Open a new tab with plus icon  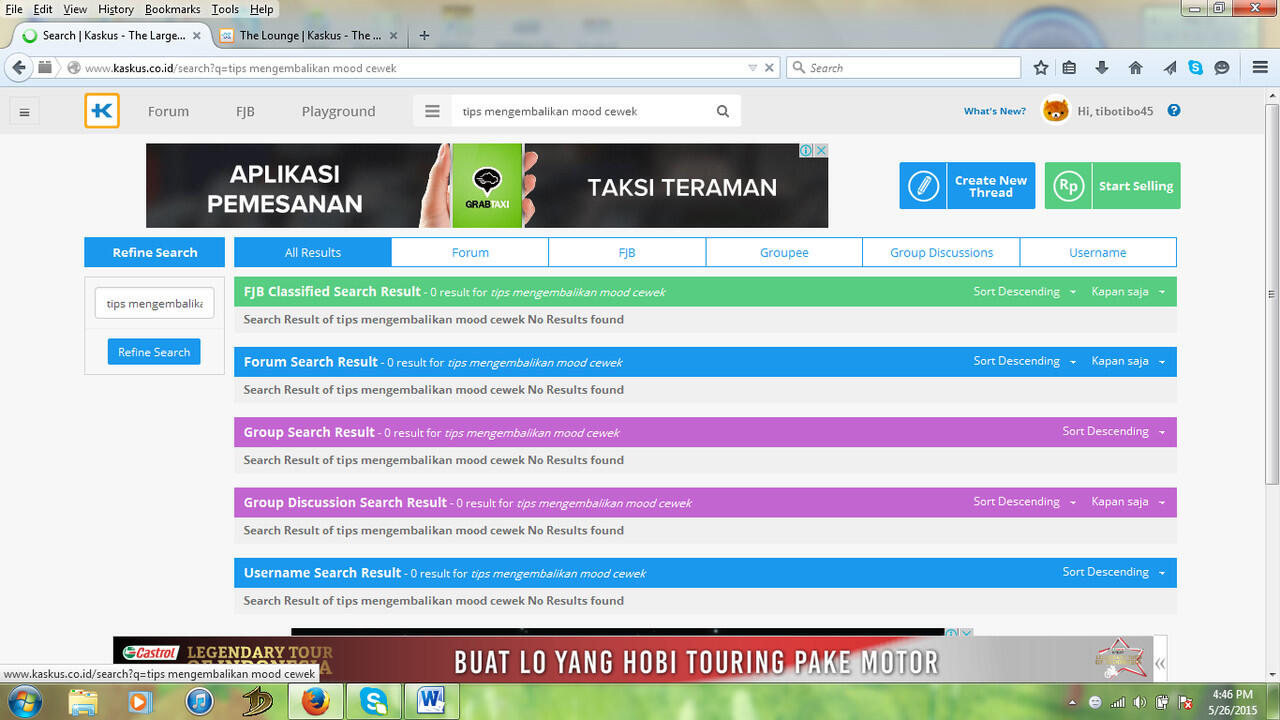pyautogui.click(x=424, y=35)
